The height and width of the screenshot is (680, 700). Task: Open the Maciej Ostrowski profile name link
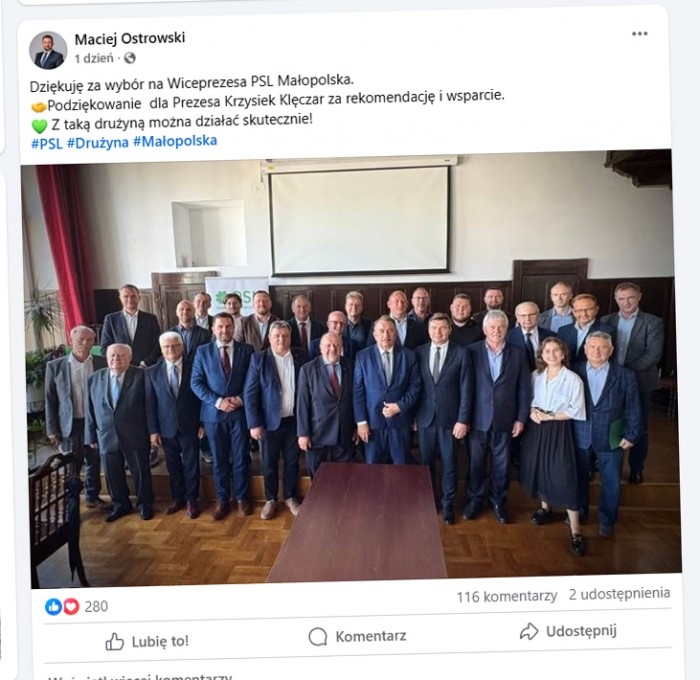tap(129, 39)
